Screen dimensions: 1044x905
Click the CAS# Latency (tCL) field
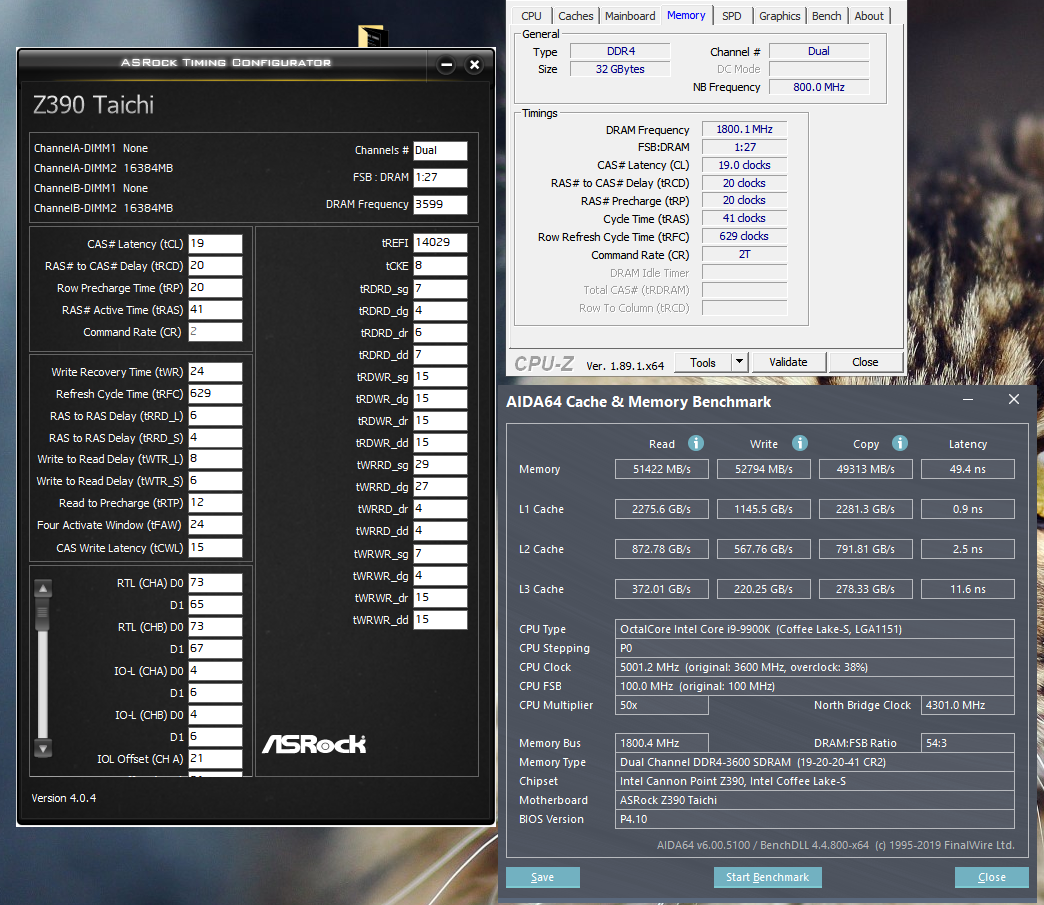pos(215,244)
